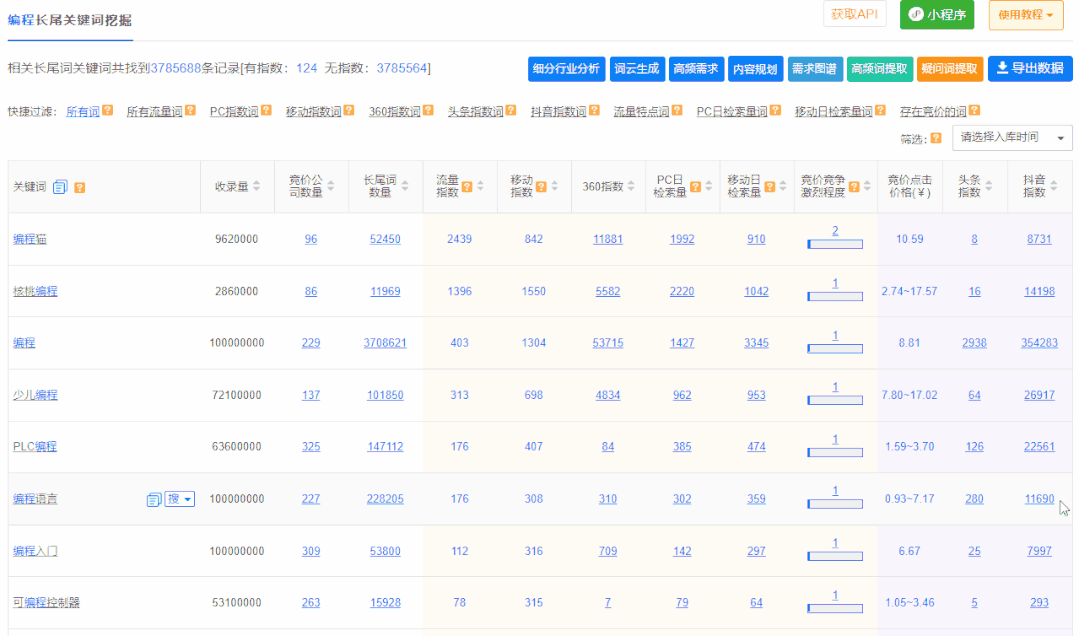The image size is (1079, 636).
Task: Click the 获取API button
Action: click(855, 14)
